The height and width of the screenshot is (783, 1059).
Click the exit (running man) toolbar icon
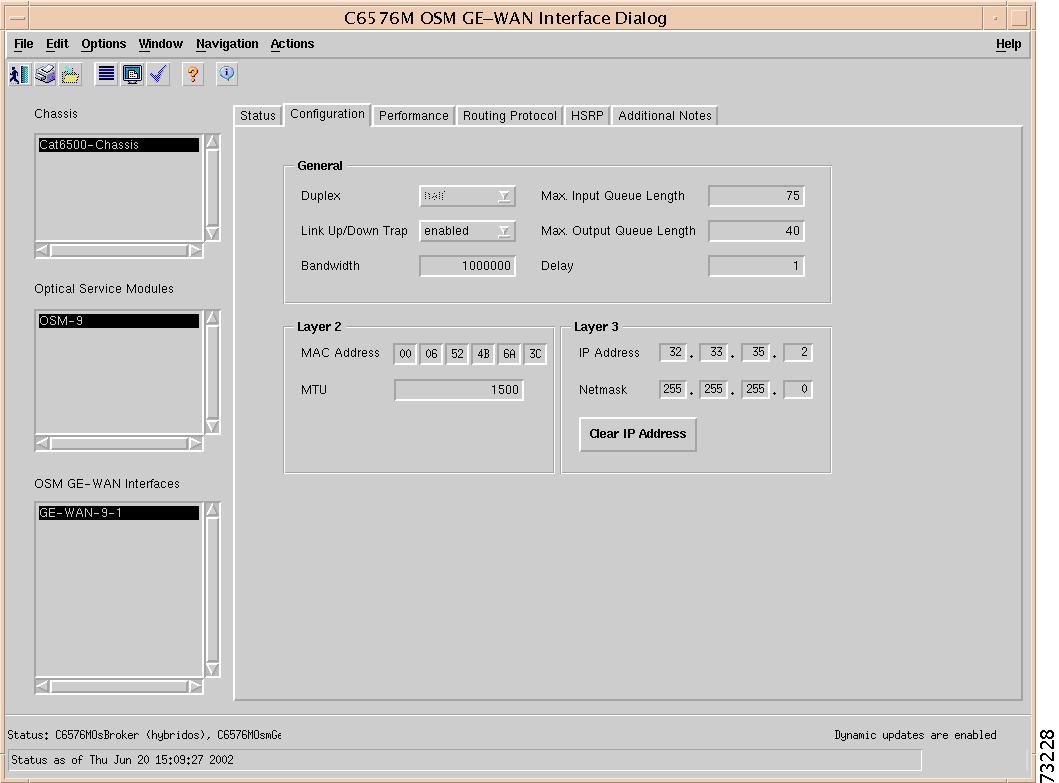click(20, 74)
